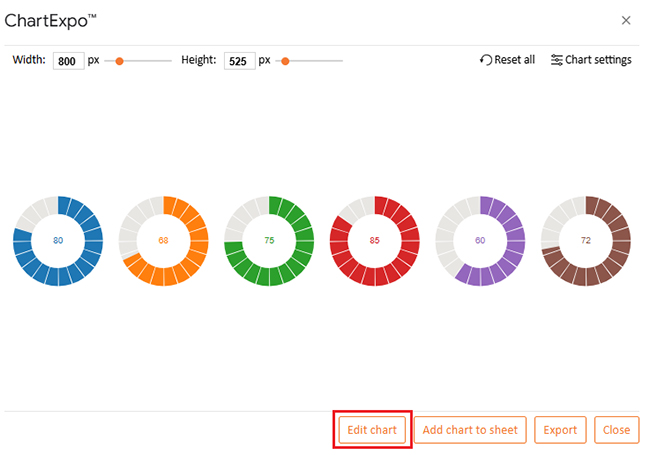Select the brown donut chart showing 72
This screenshot has height=455, width=650.
pos(585,240)
